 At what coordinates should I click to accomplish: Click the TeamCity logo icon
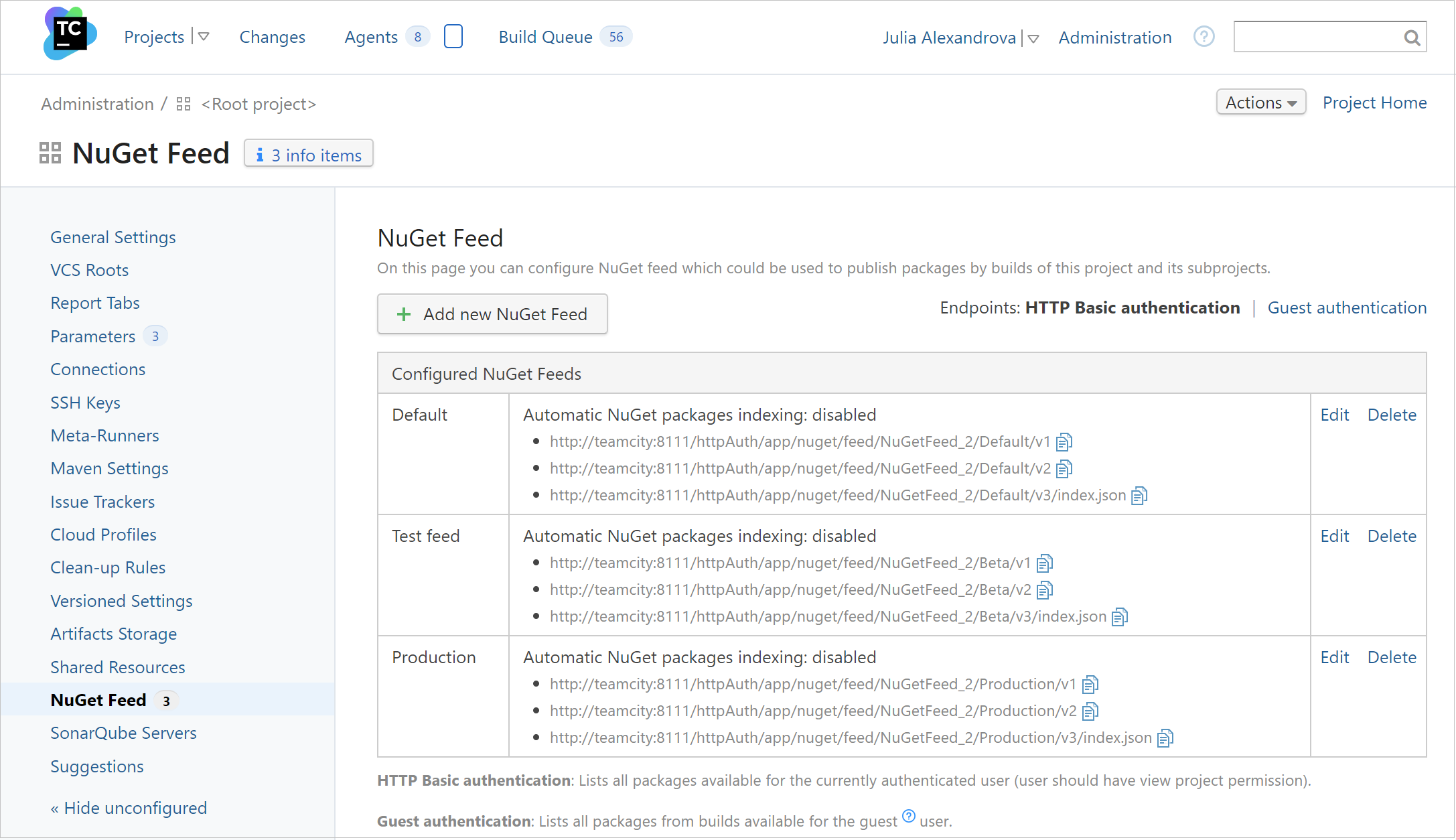point(70,33)
